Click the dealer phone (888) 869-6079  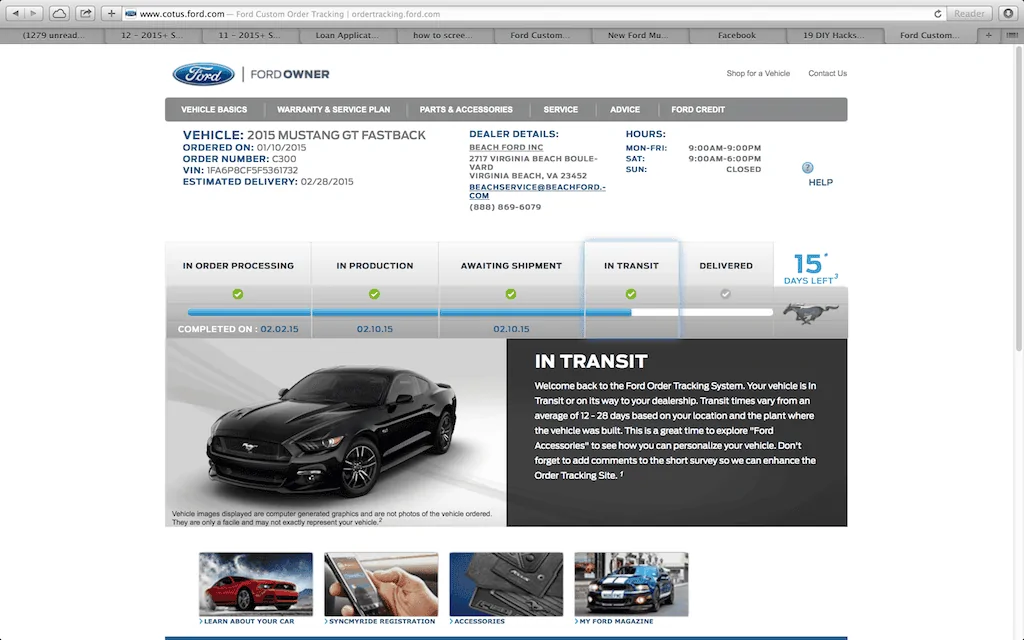coord(505,207)
